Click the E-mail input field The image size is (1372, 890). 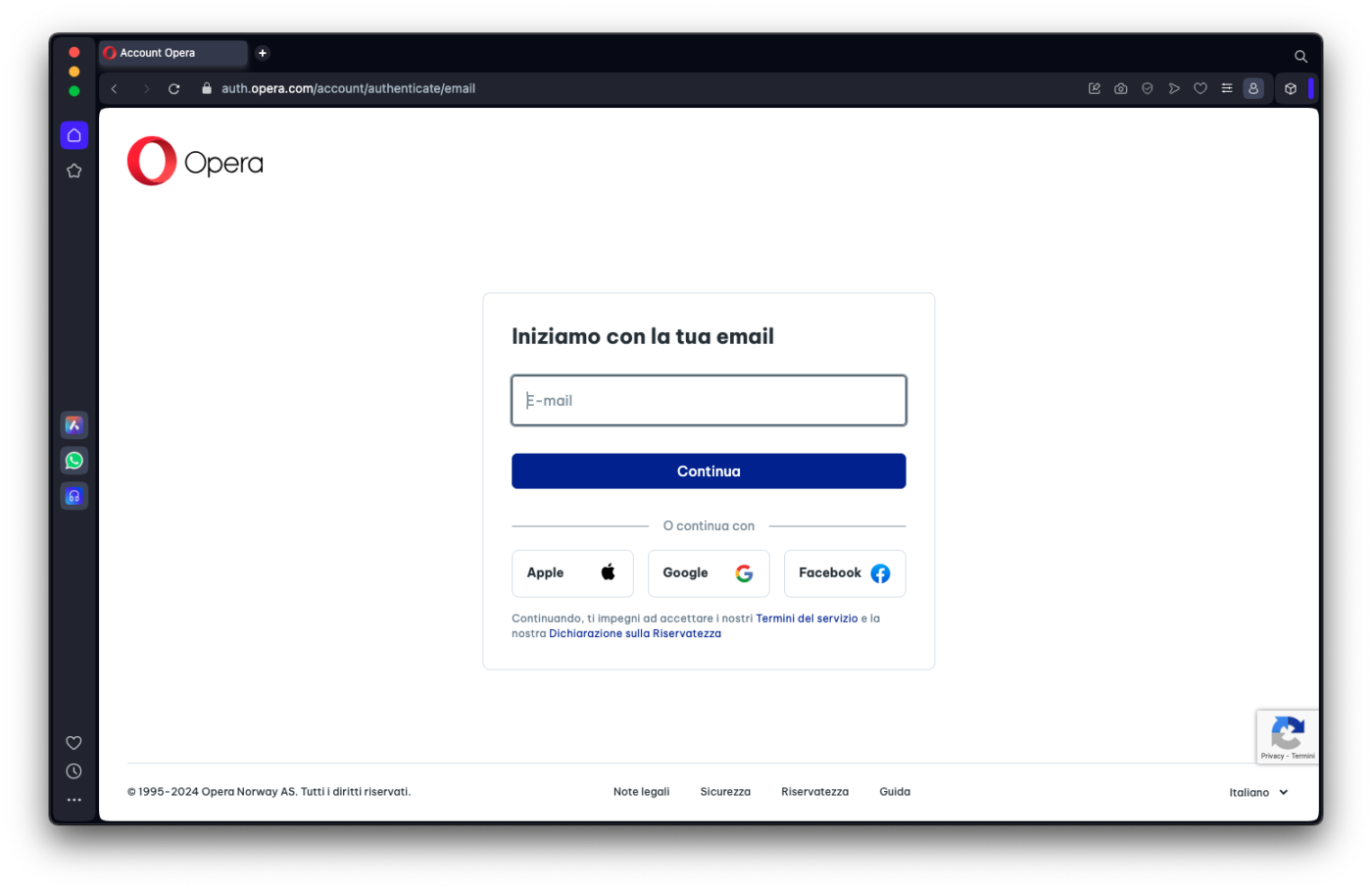pos(709,400)
